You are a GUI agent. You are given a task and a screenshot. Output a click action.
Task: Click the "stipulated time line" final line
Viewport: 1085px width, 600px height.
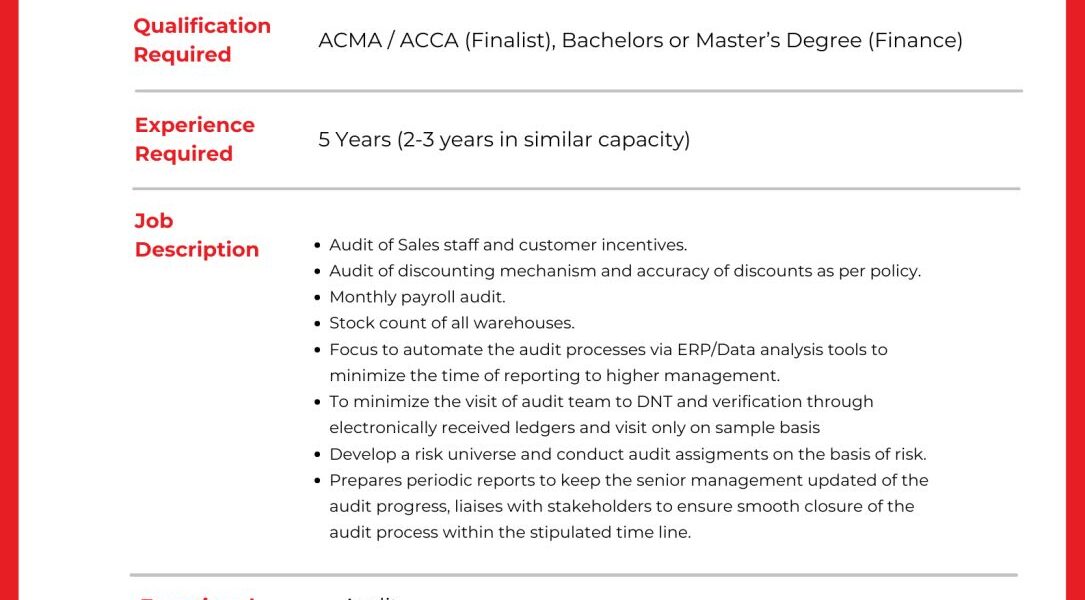510,532
